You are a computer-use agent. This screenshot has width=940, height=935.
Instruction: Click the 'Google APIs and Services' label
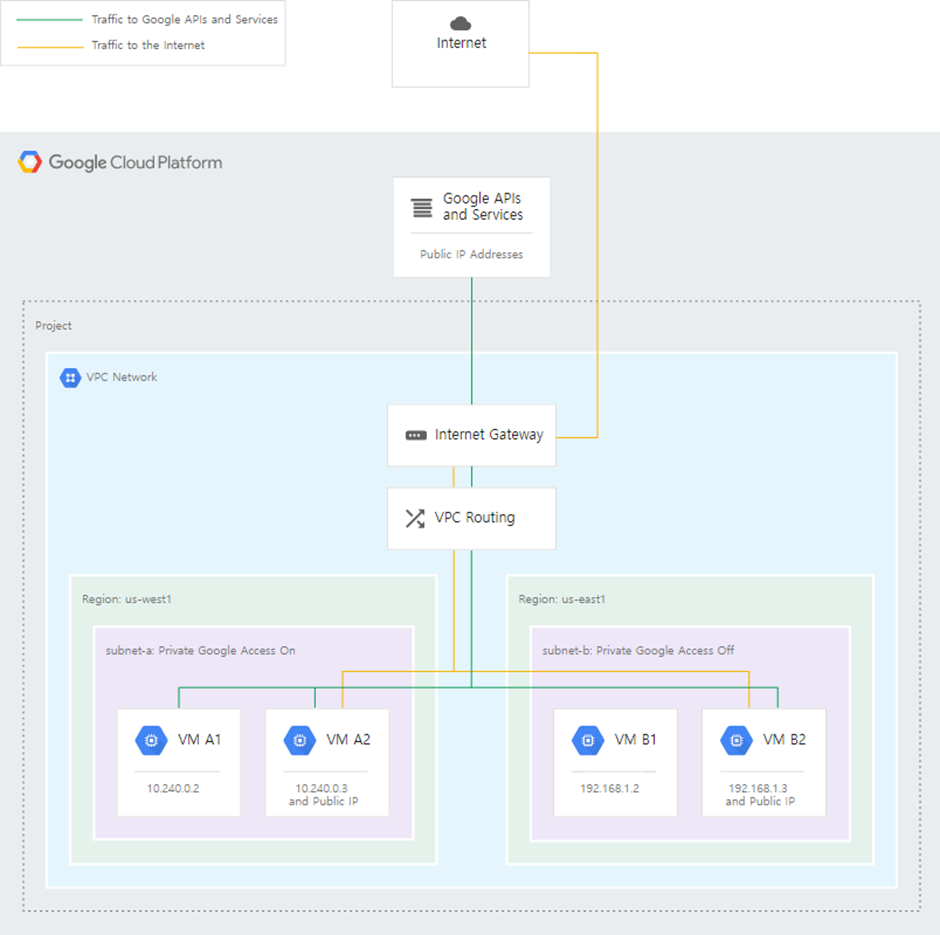coord(483,206)
